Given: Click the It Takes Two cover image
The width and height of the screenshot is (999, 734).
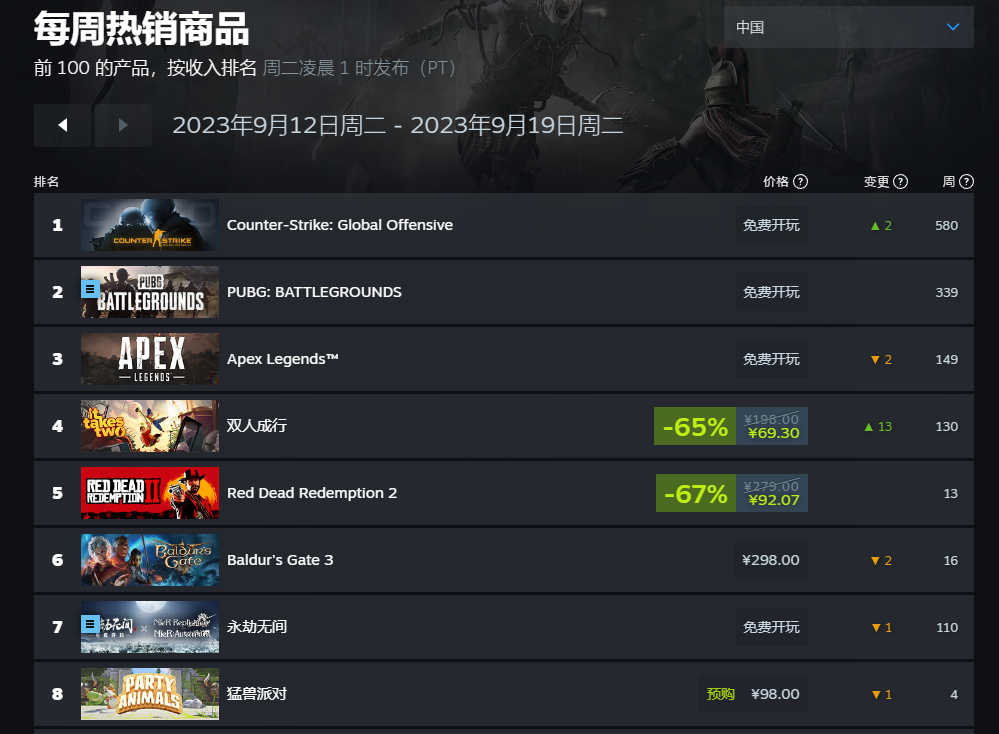Looking at the screenshot, I should click(x=150, y=426).
